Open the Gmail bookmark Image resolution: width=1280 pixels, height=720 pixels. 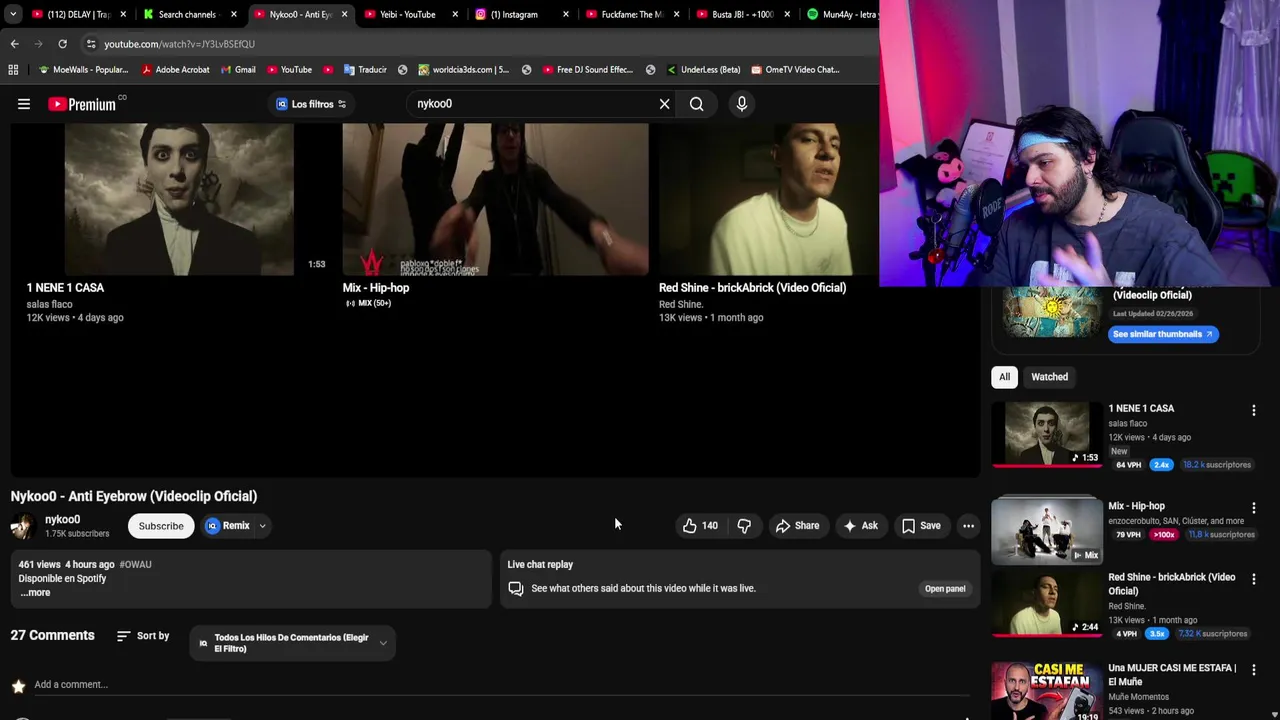237,70
